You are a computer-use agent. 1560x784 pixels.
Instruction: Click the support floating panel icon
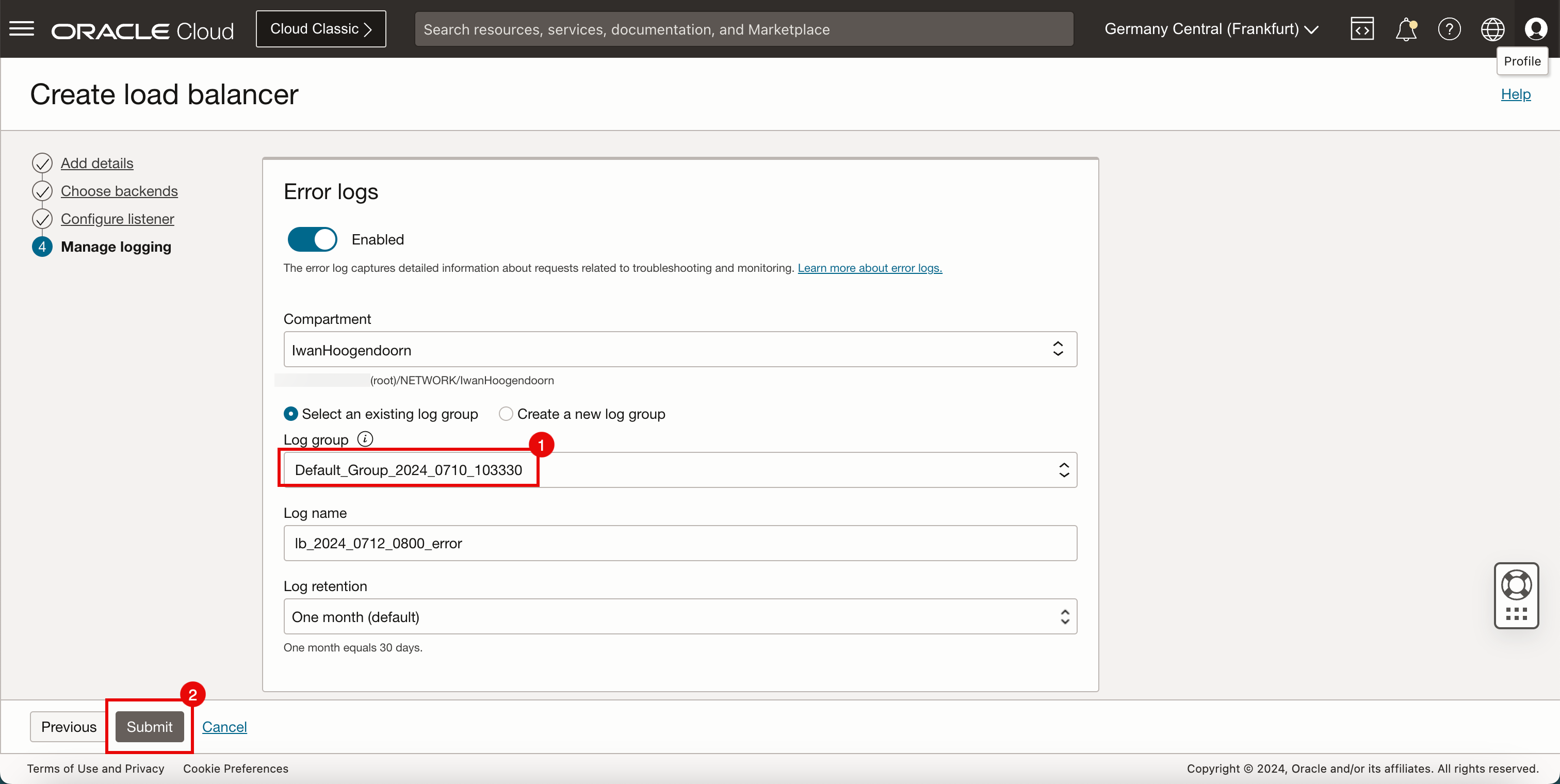tap(1516, 597)
